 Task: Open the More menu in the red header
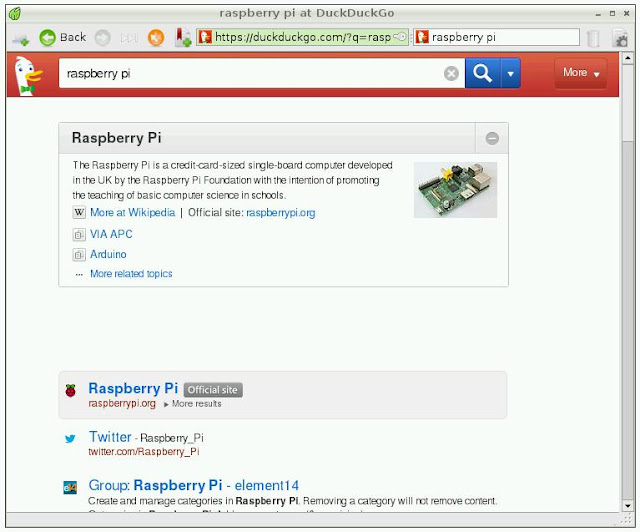pyautogui.click(x=580, y=73)
